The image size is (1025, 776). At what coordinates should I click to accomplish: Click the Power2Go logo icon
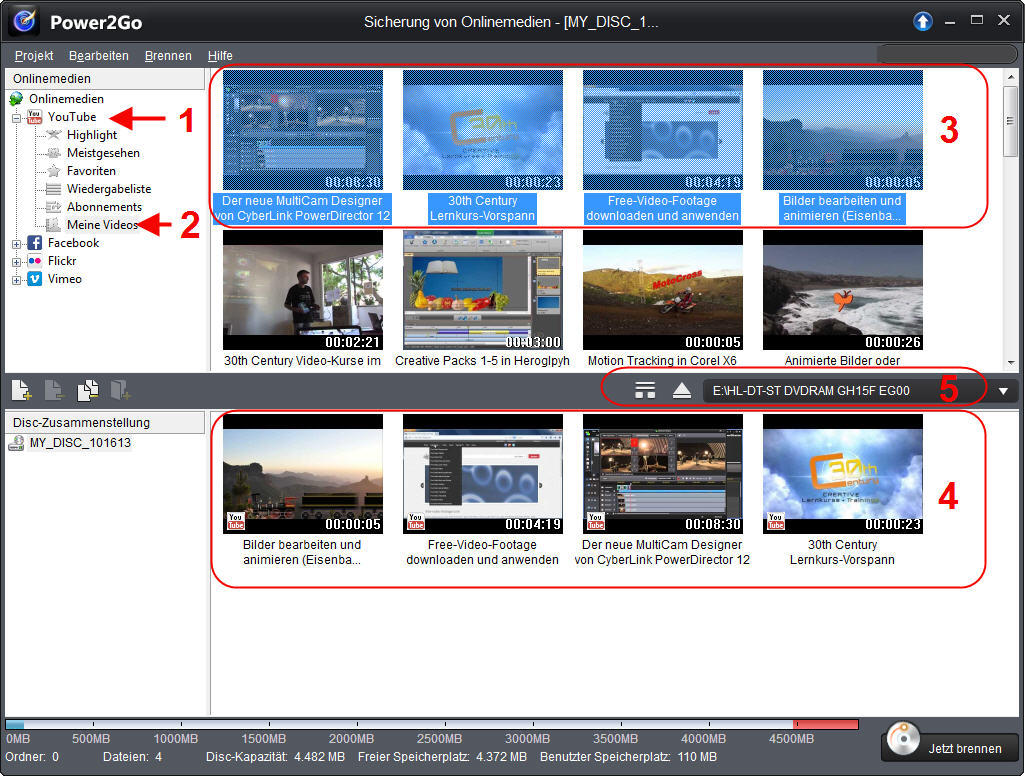point(25,21)
